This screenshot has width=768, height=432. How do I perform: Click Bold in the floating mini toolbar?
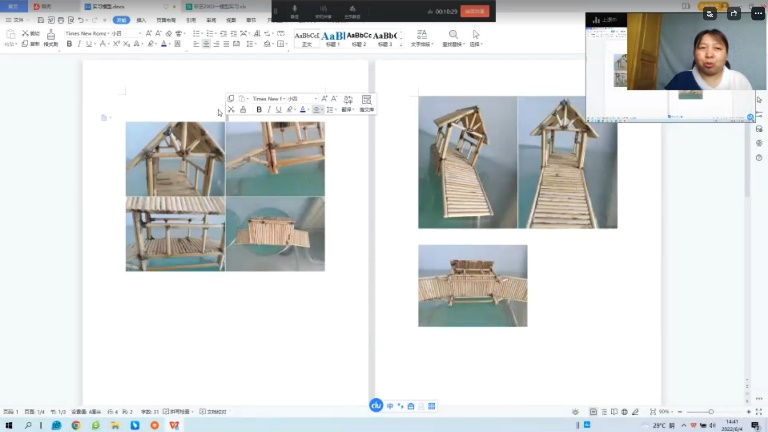pos(259,109)
